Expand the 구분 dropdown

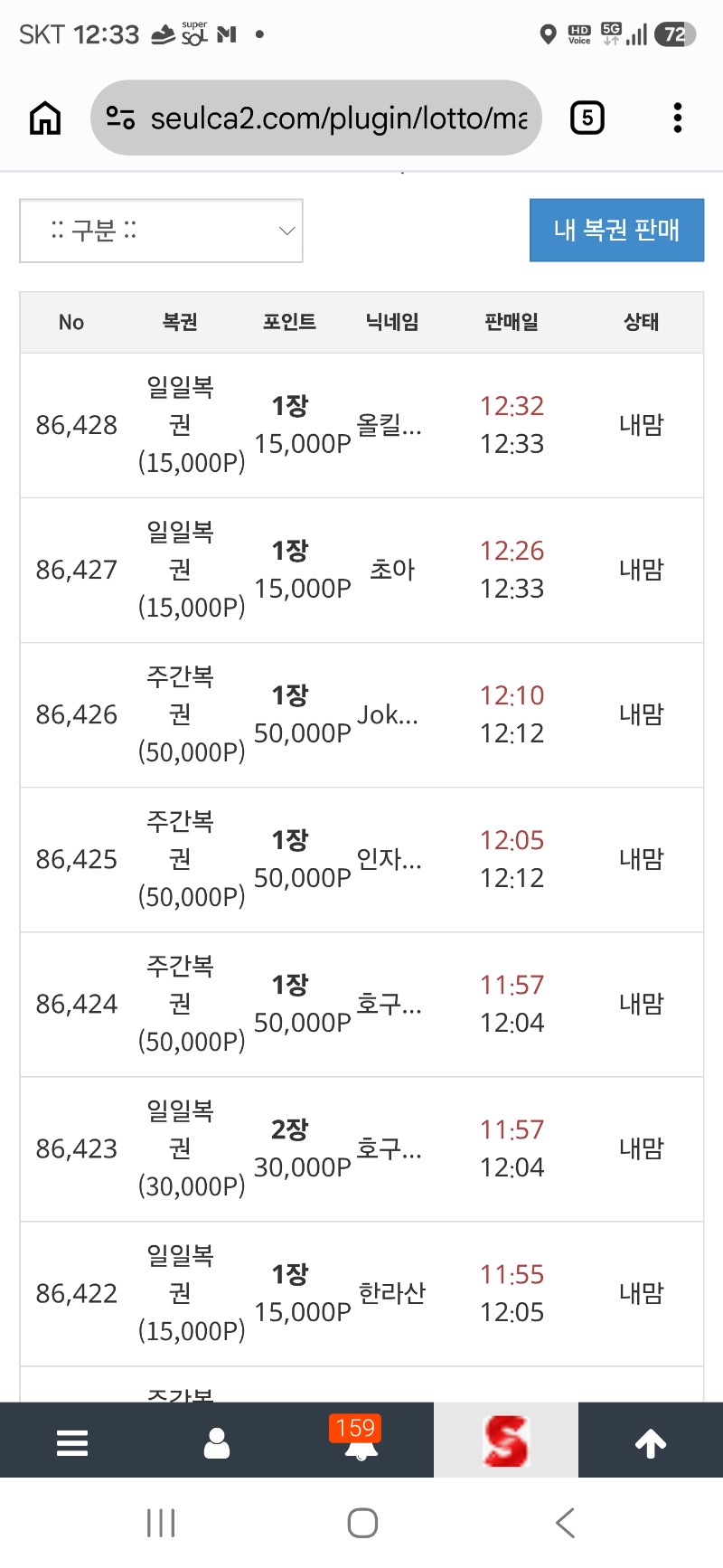coord(161,231)
